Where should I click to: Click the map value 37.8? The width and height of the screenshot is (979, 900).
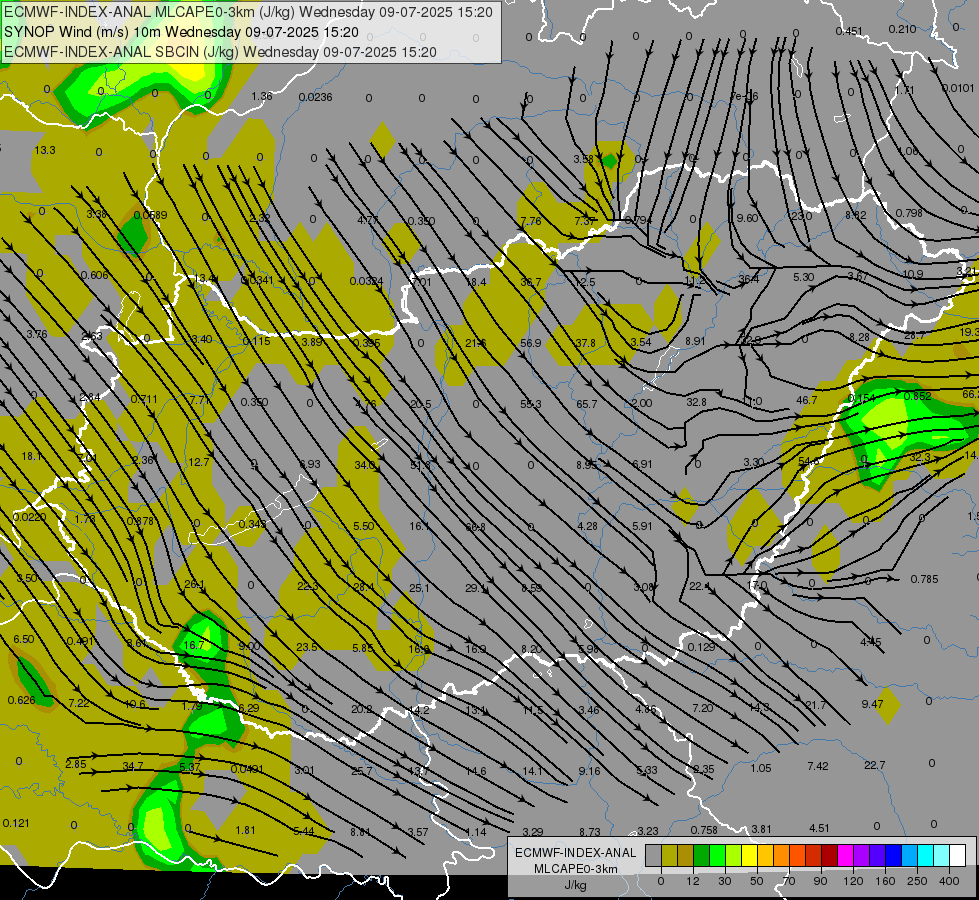click(586, 343)
